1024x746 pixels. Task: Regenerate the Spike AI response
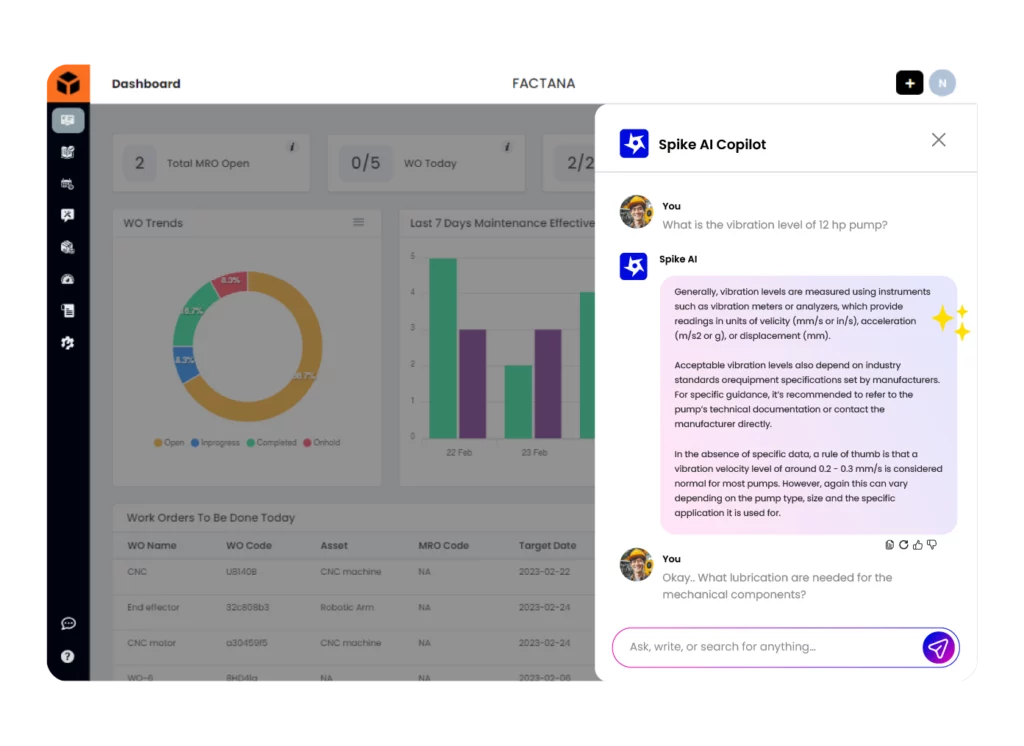904,545
